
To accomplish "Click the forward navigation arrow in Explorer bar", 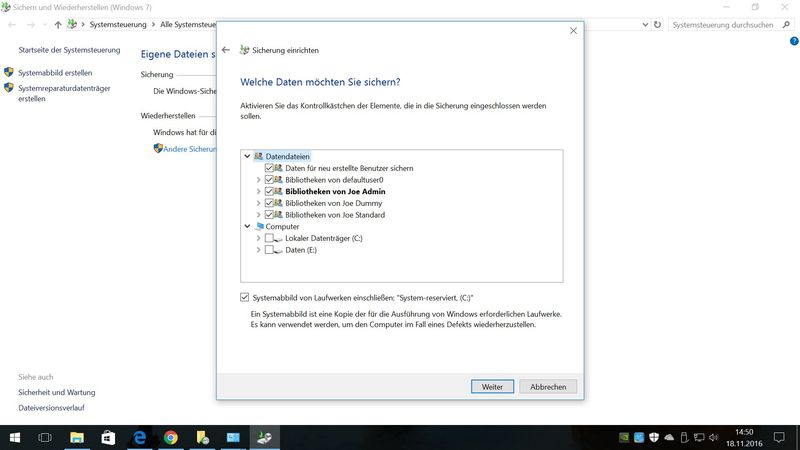I will [31, 24].
